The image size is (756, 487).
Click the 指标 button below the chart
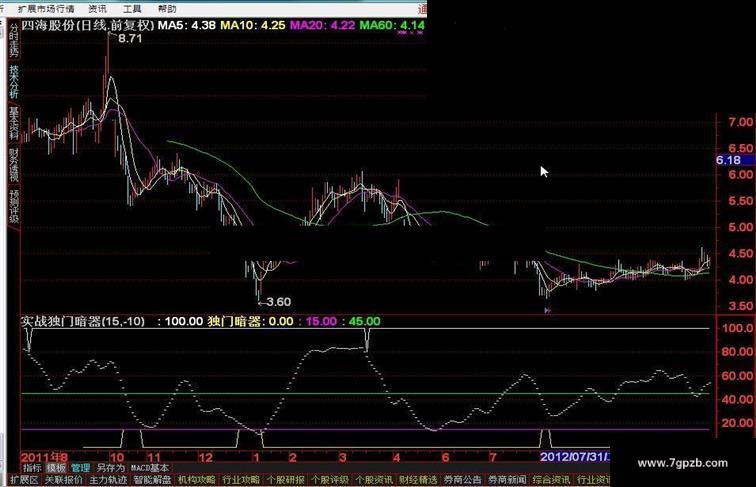(32, 468)
